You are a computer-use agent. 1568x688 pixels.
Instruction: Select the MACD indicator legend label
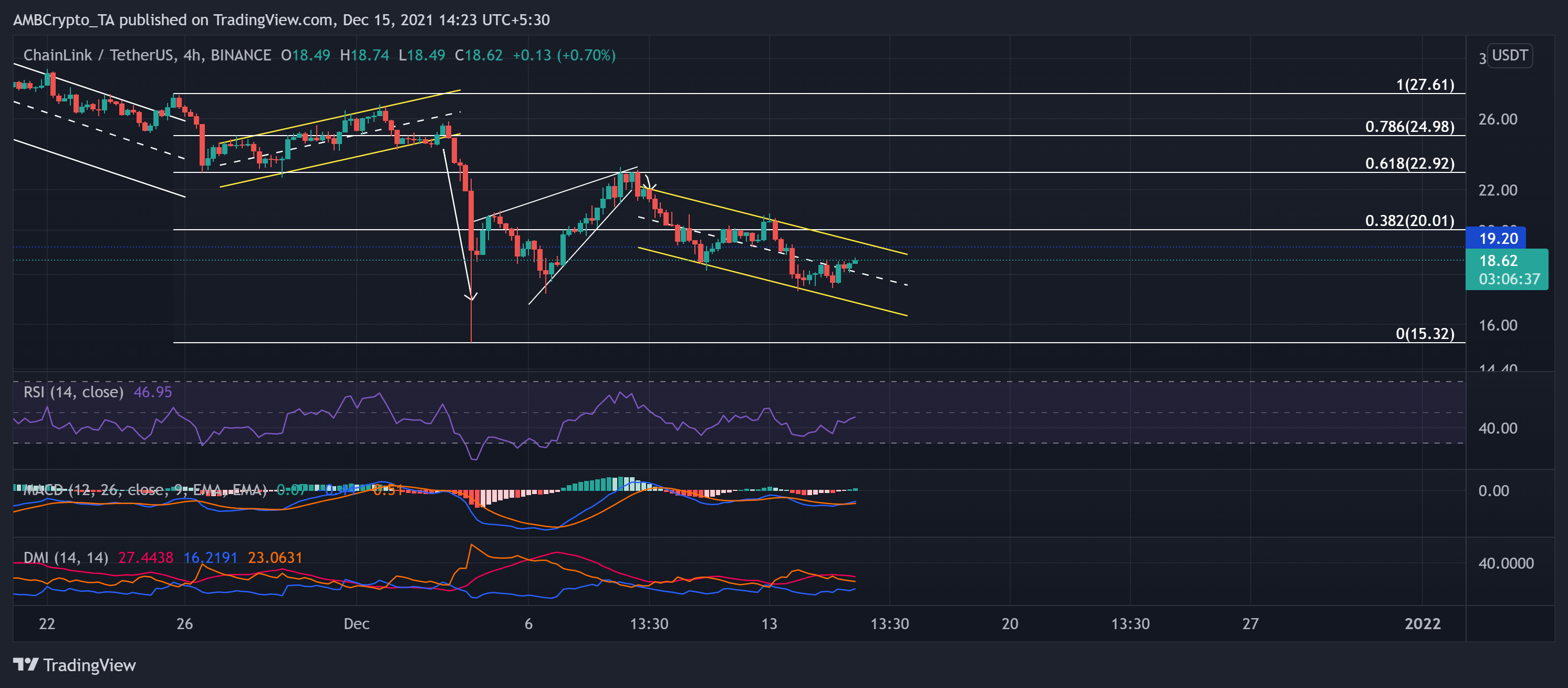pyautogui.click(x=144, y=490)
